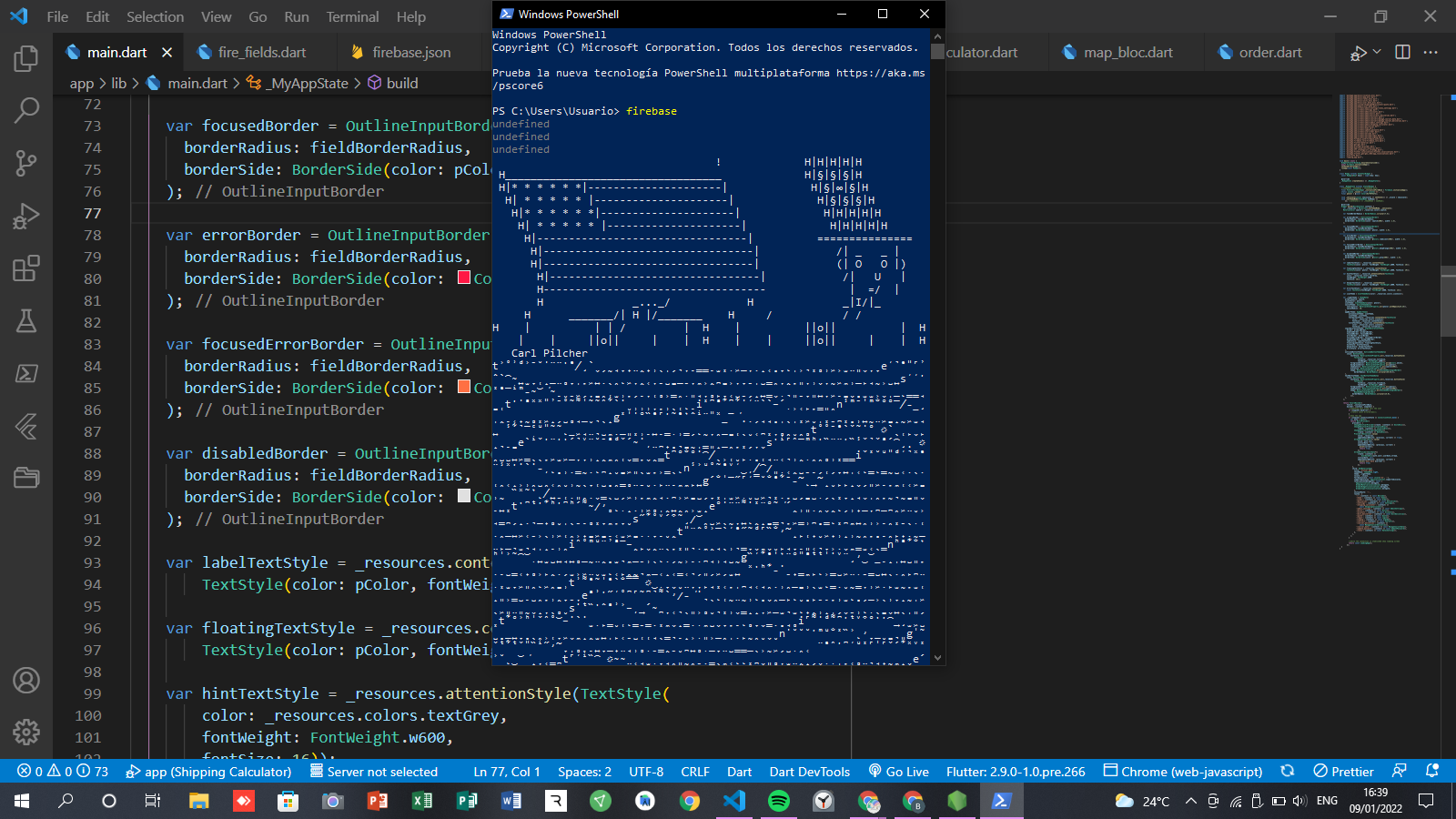Open File Explorer from the taskbar
Image resolution: width=1456 pixels, height=819 pixels.
click(199, 801)
